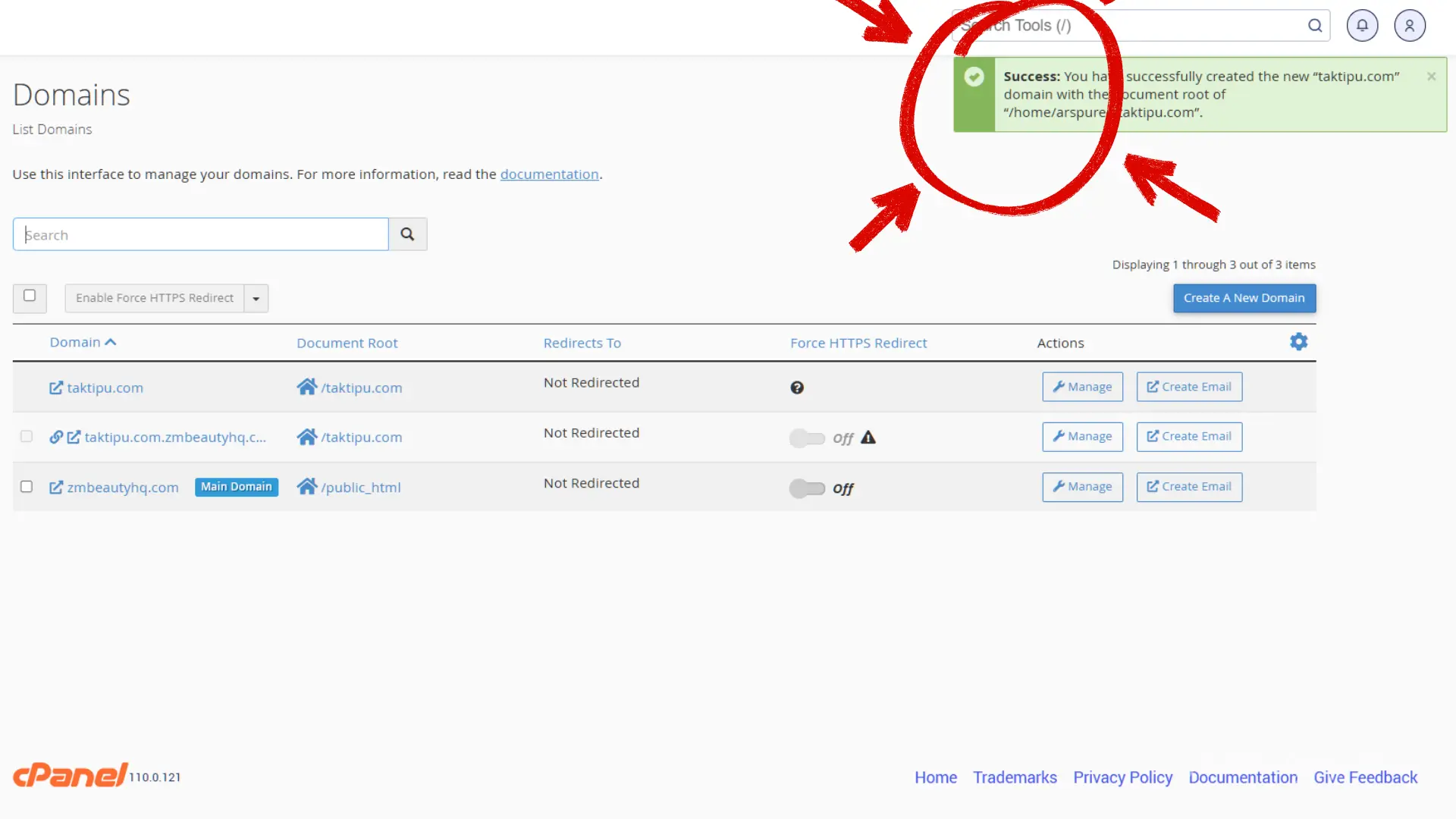Open table settings gear icon
Viewport: 1456px width, 819px height.
pos(1298,342)
